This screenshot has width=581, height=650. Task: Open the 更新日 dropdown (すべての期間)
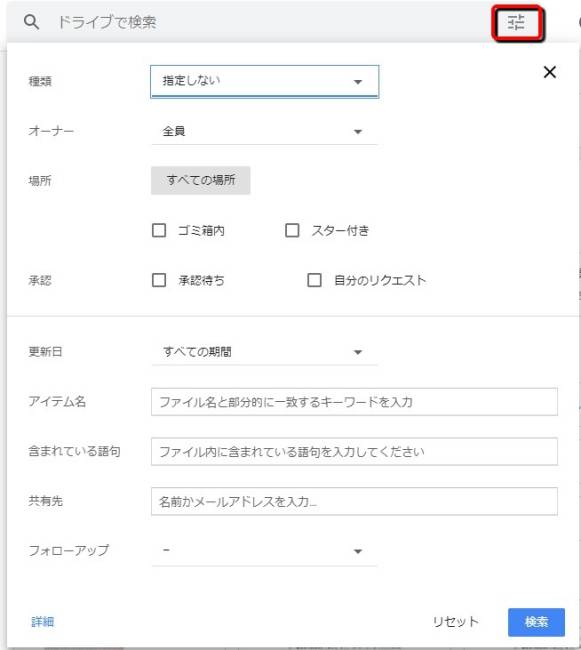(264, 352)
